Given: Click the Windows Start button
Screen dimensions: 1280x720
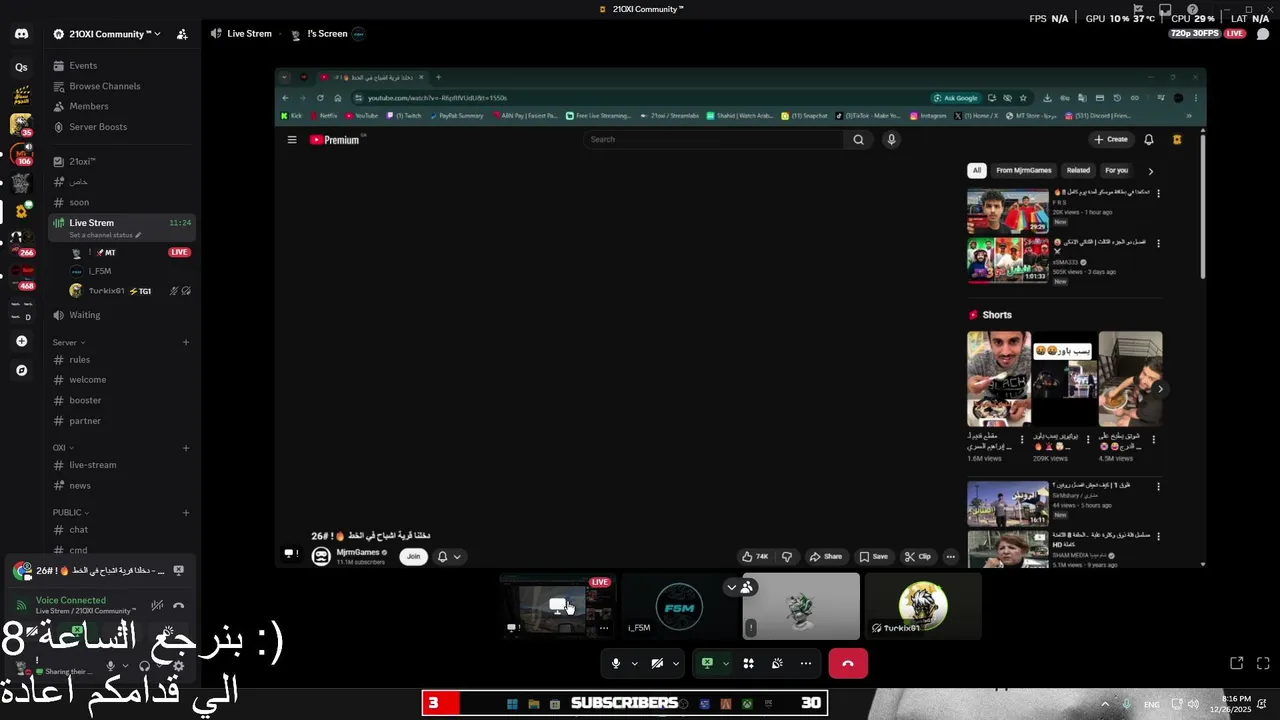Looking at the screenshot, I should (512, 704).
